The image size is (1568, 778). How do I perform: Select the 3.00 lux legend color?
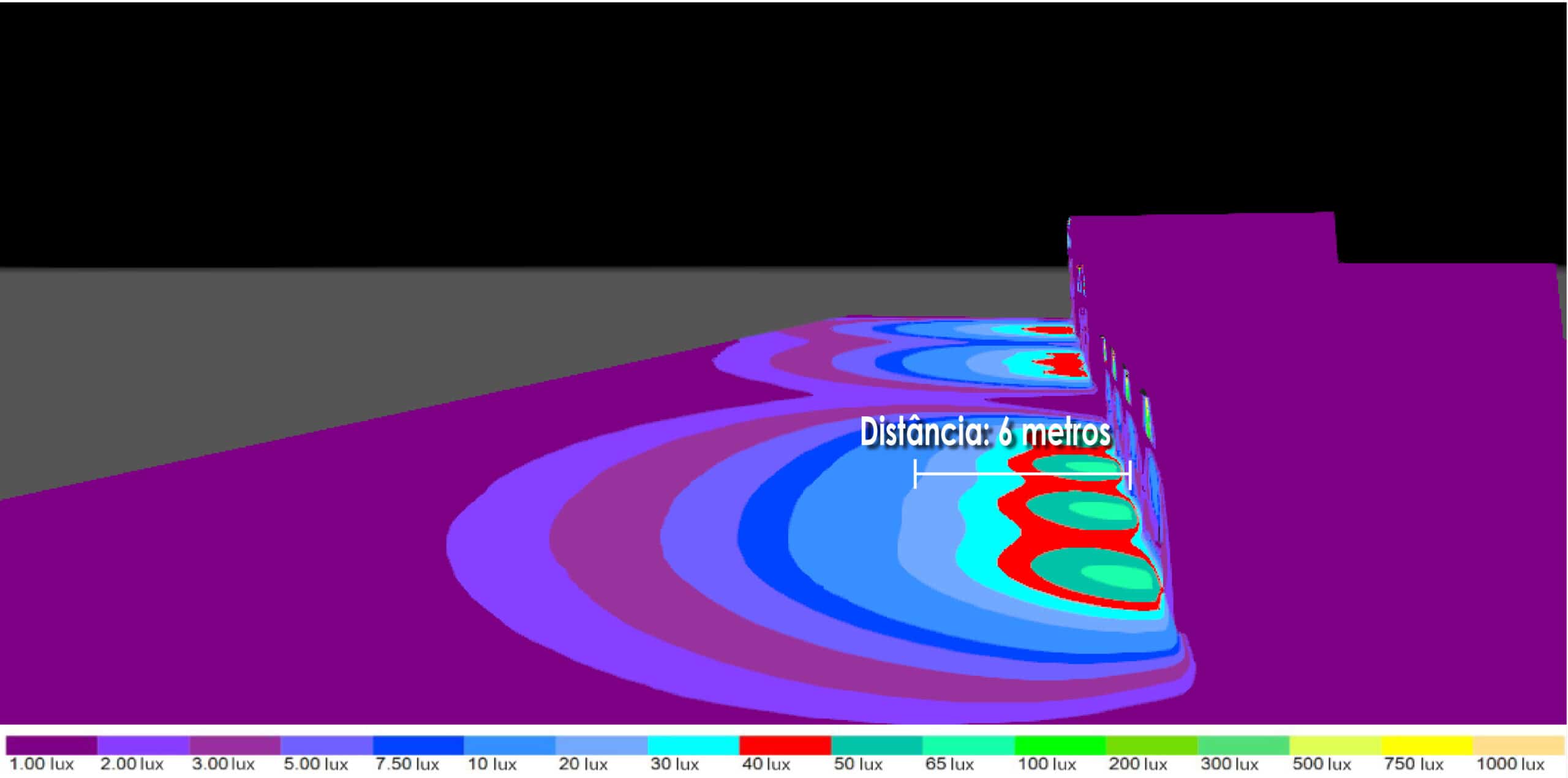(235, 745)
